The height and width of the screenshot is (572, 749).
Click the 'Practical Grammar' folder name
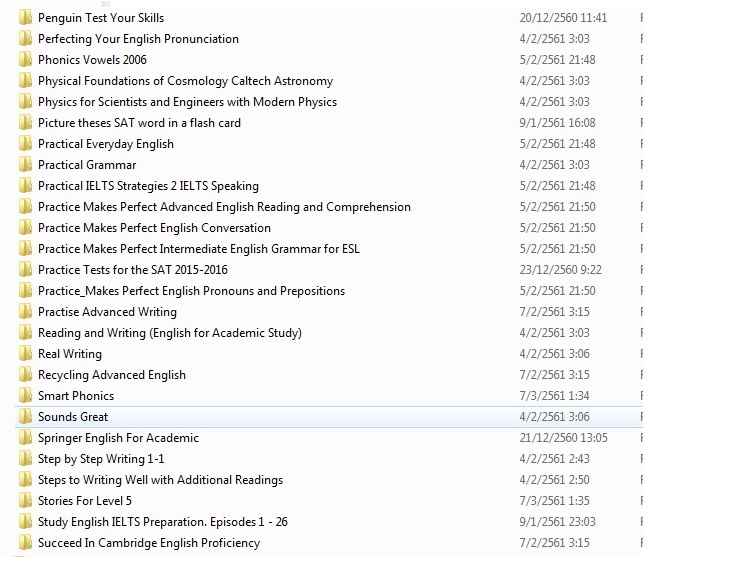click(x=87, y=165)
